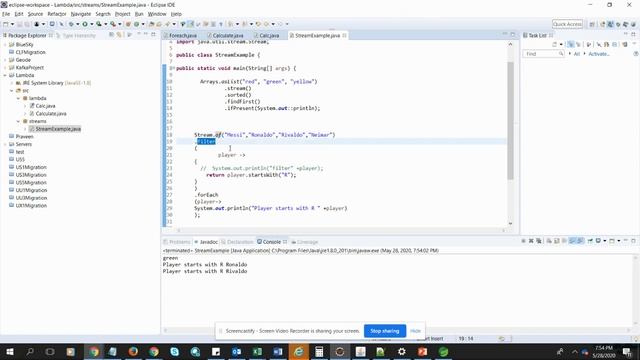Toggle Word Wrap in Console toolbar

(x=564, y=241)
